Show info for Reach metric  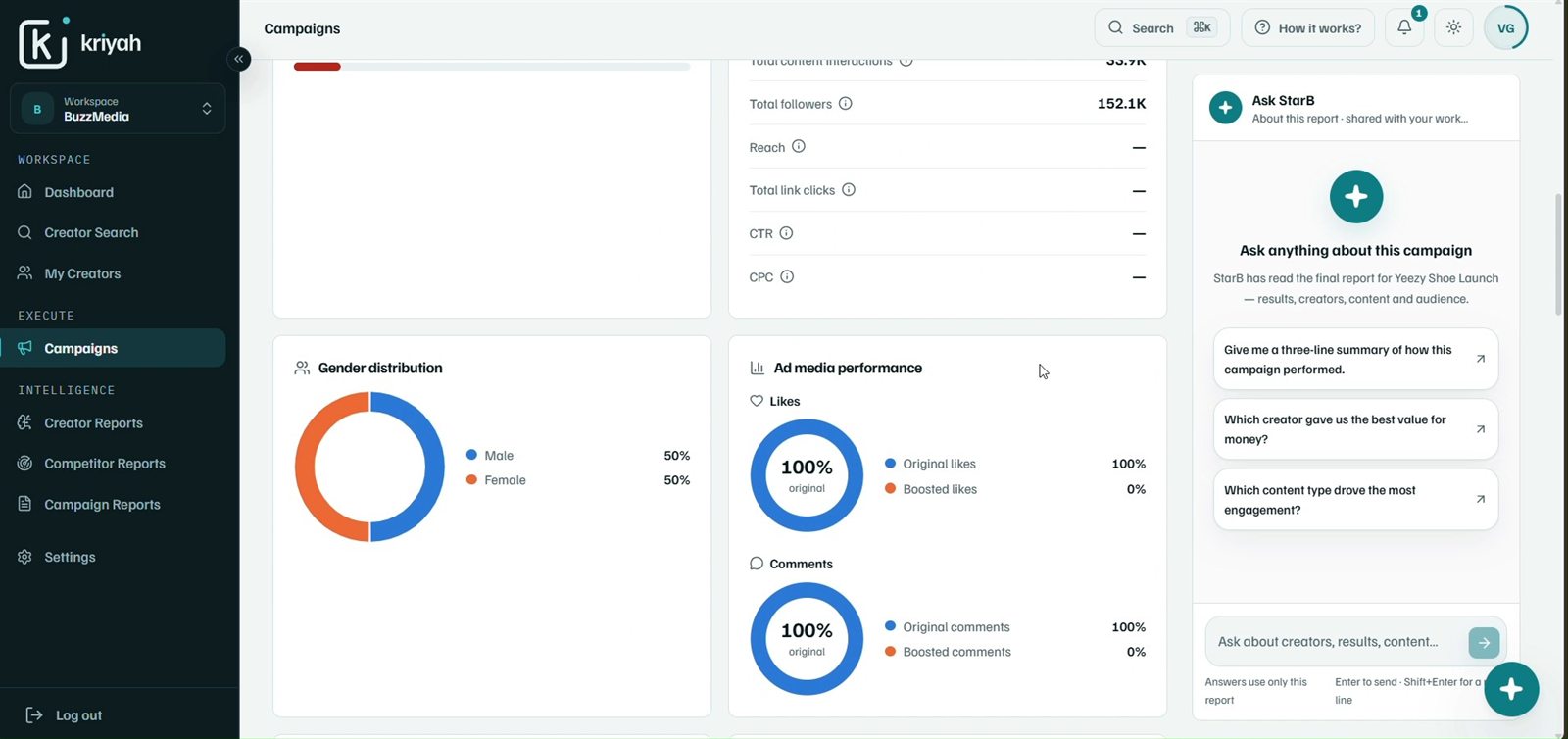pos(799,146)
